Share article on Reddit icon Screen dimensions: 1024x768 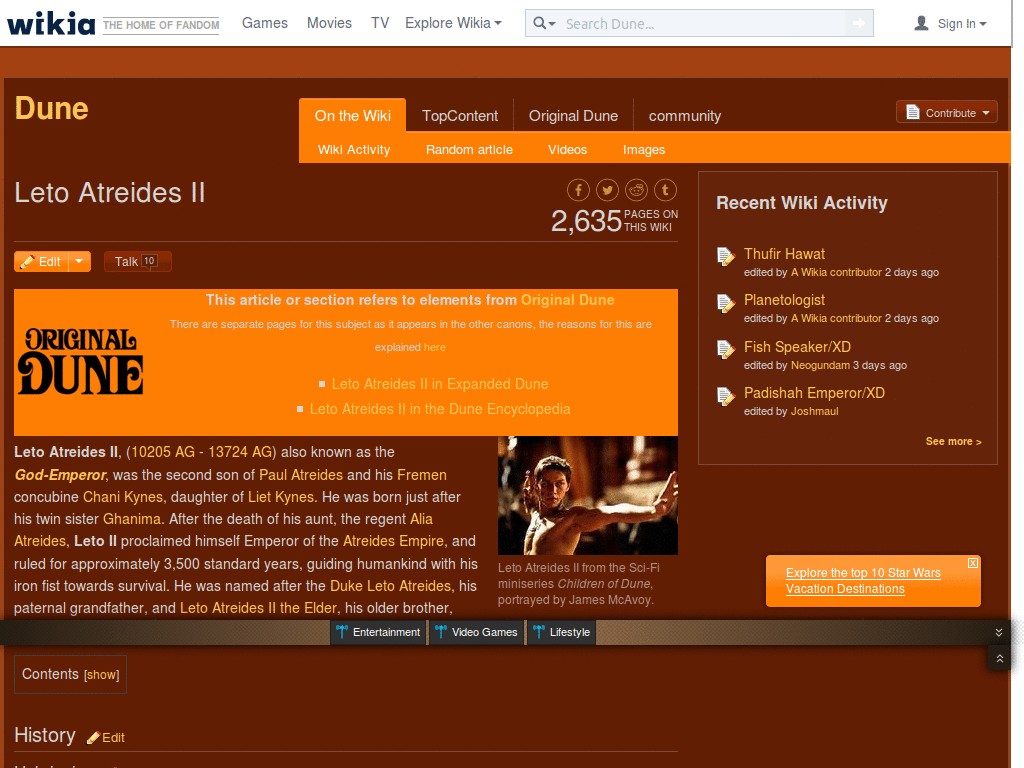[637, 190]
